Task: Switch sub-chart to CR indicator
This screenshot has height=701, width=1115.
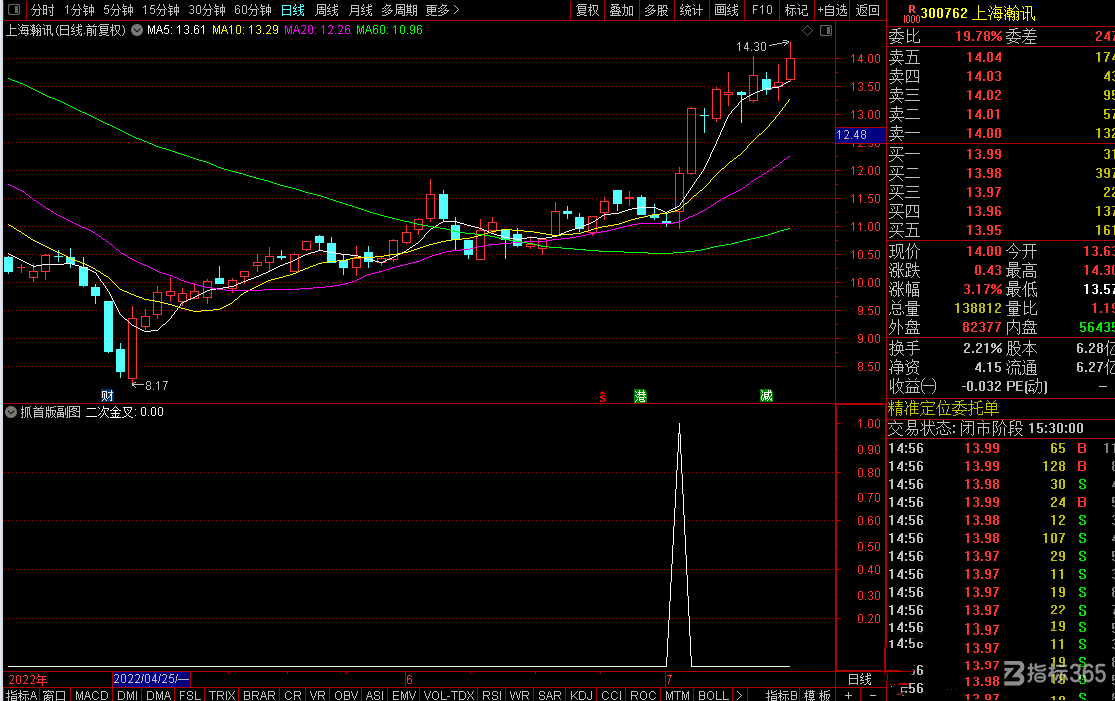Action: click(293, 695)
